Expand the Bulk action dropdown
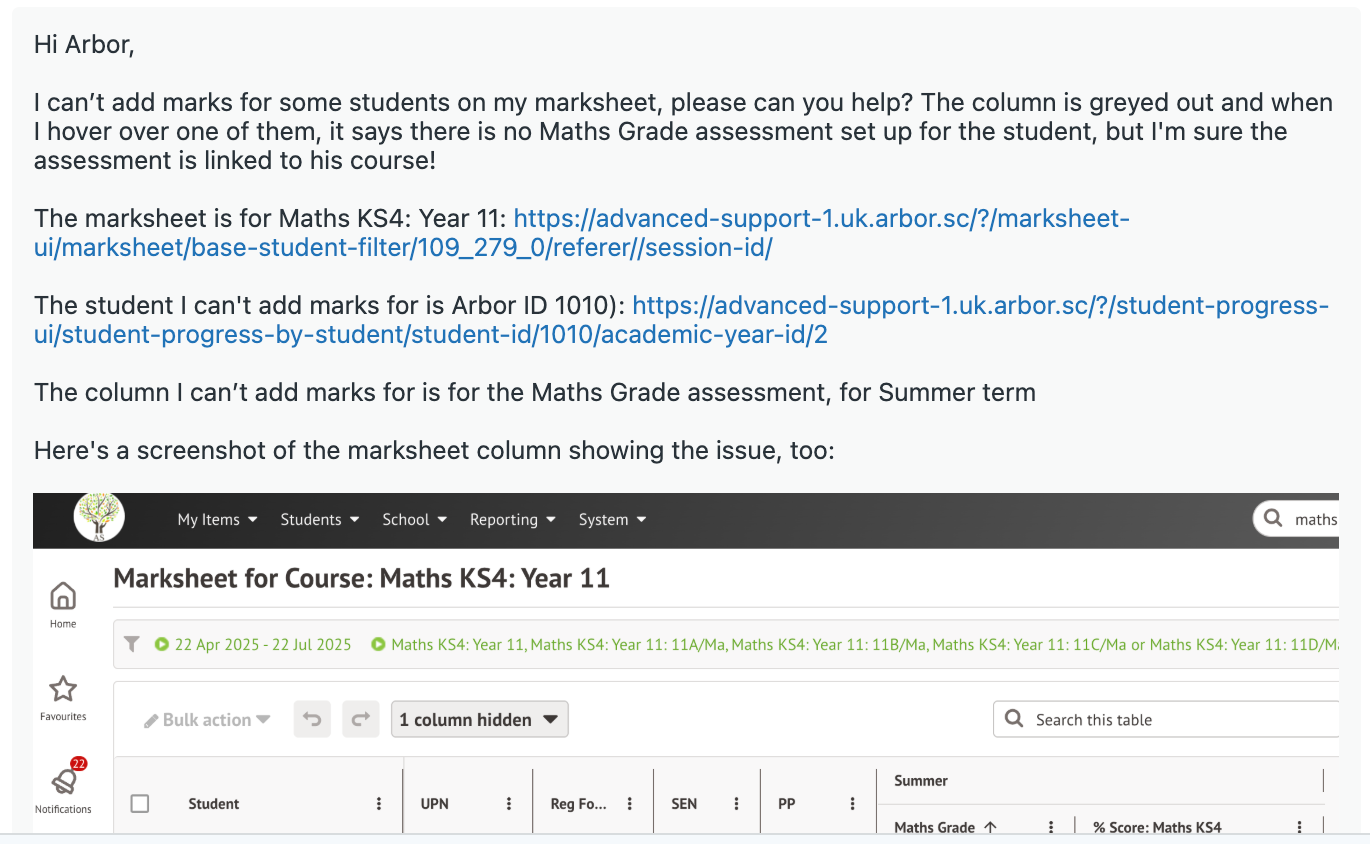 [x=207, y=720]
